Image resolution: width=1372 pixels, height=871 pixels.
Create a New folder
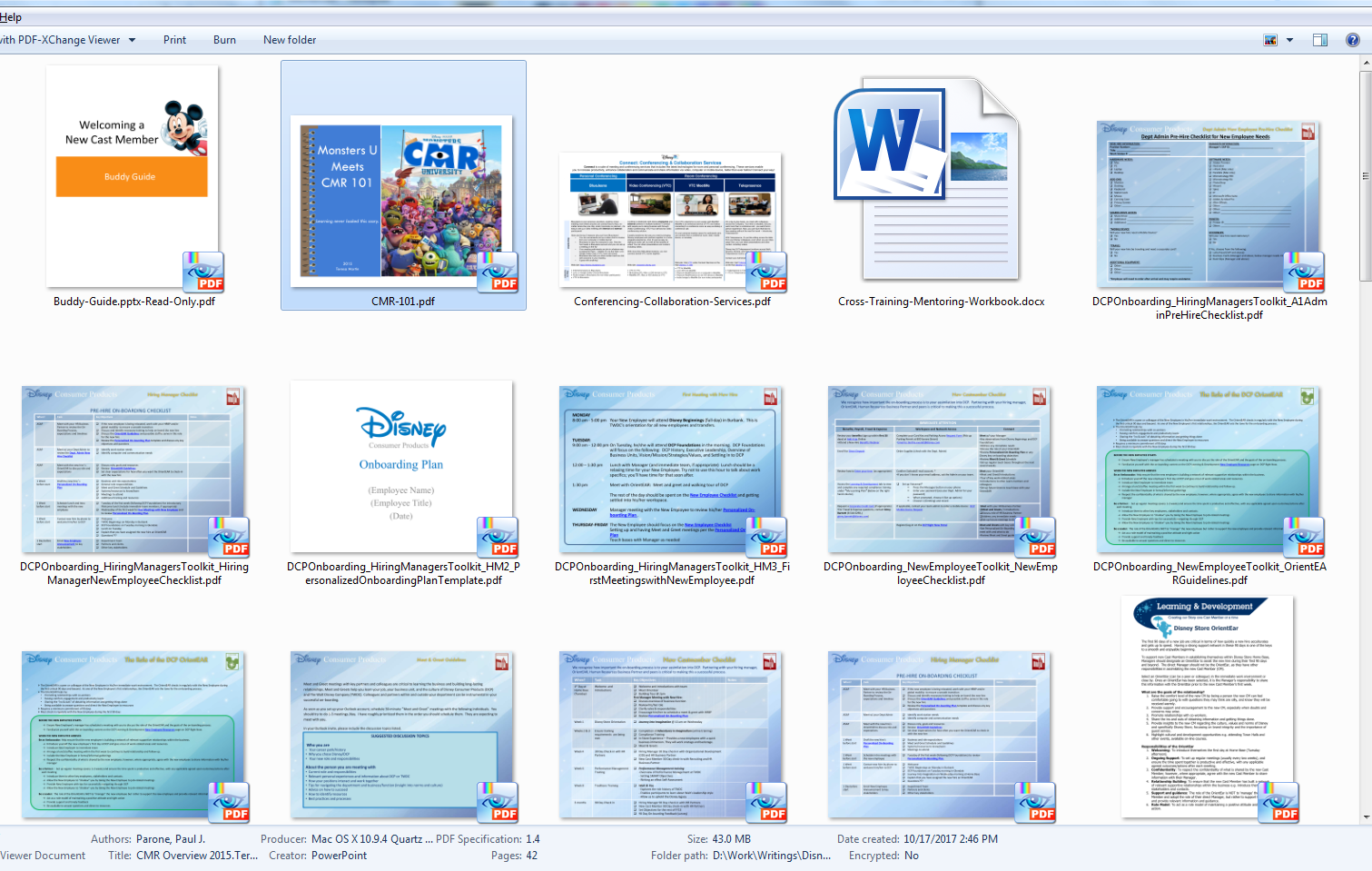coord(290,40)
